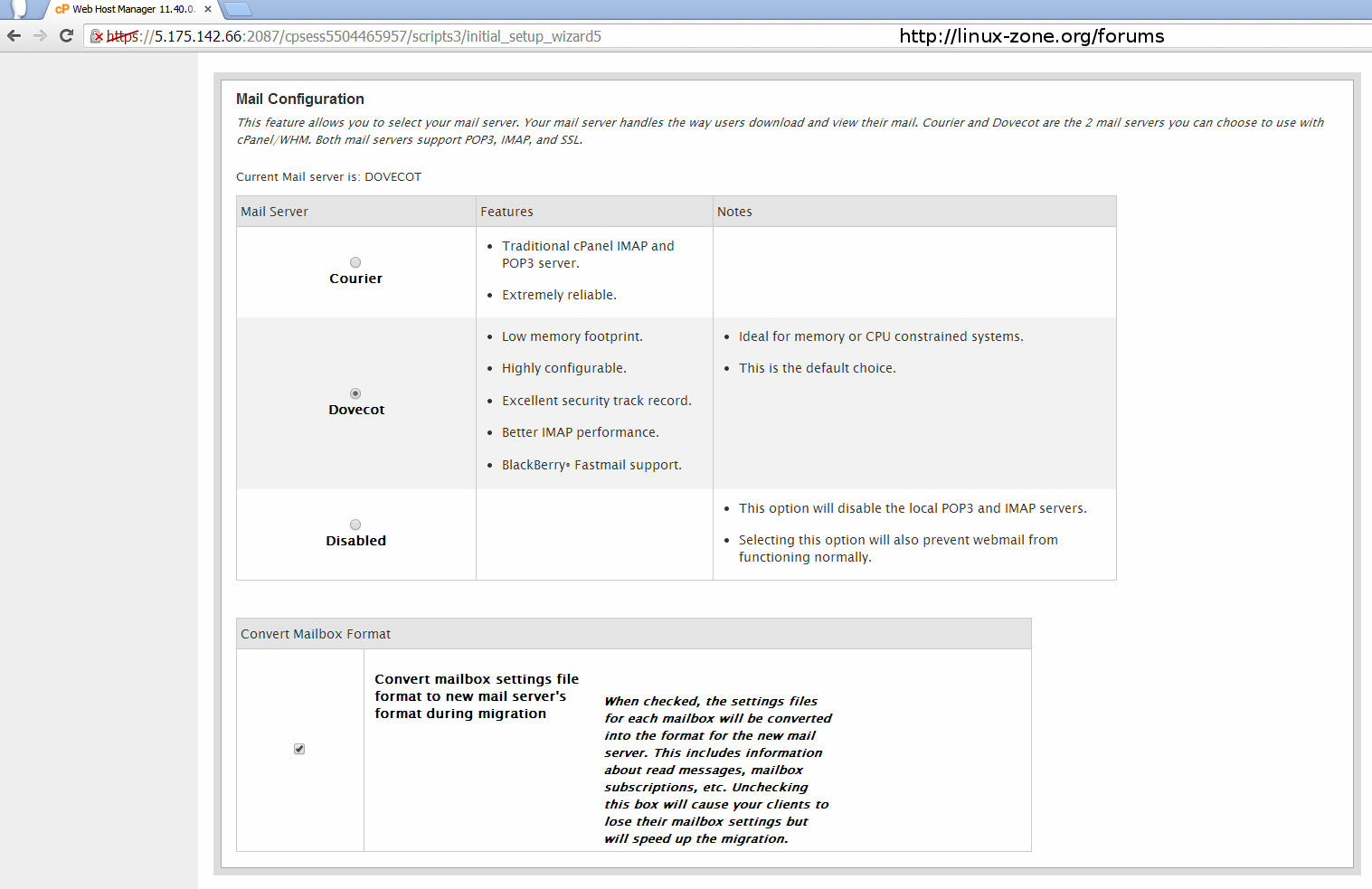Click the insecure HTTPS lock icon
The height and width of the screenshot is (889, 1372).
97,36
